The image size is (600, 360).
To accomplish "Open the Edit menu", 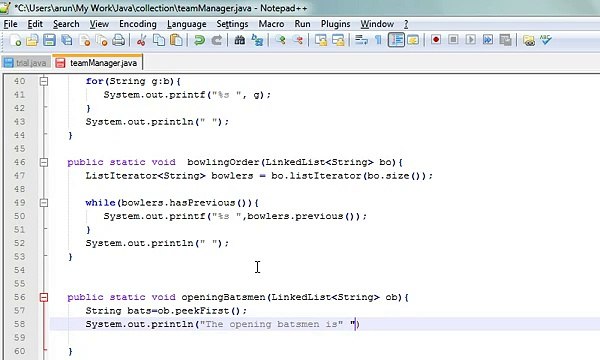I will 35,24.
